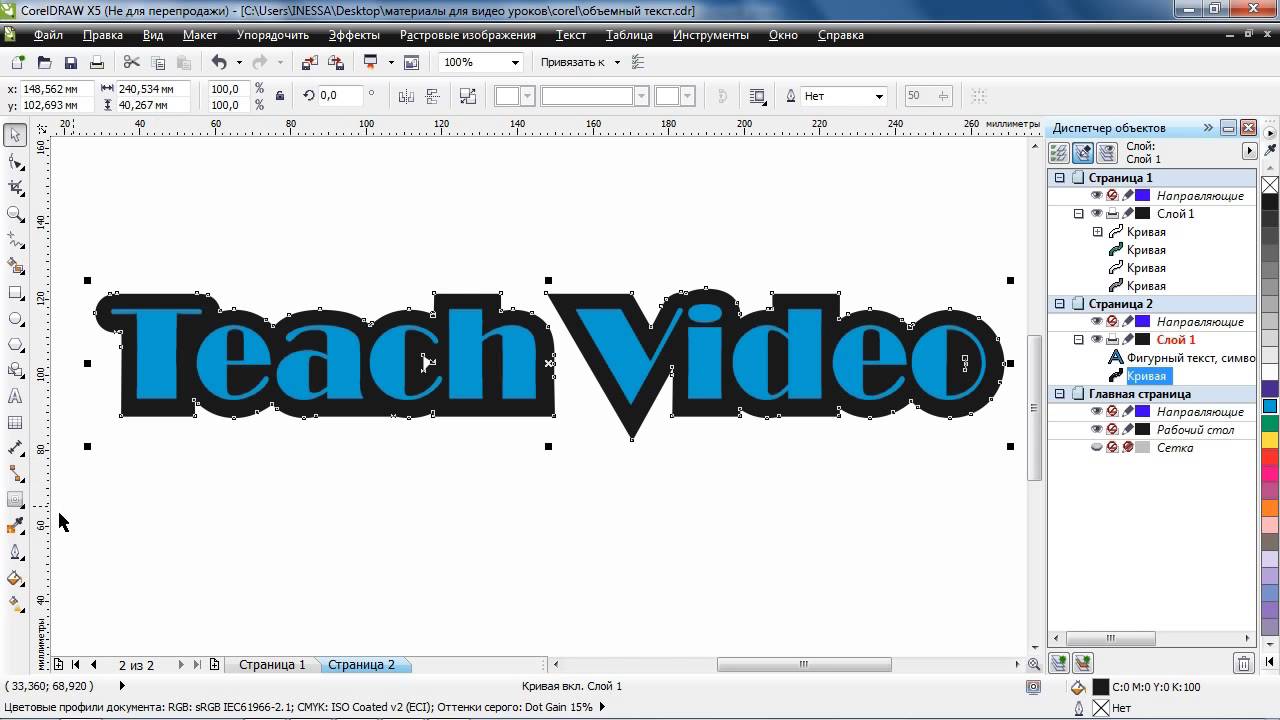
Task: Select the Connector tool
Action: tap(15, 474)
